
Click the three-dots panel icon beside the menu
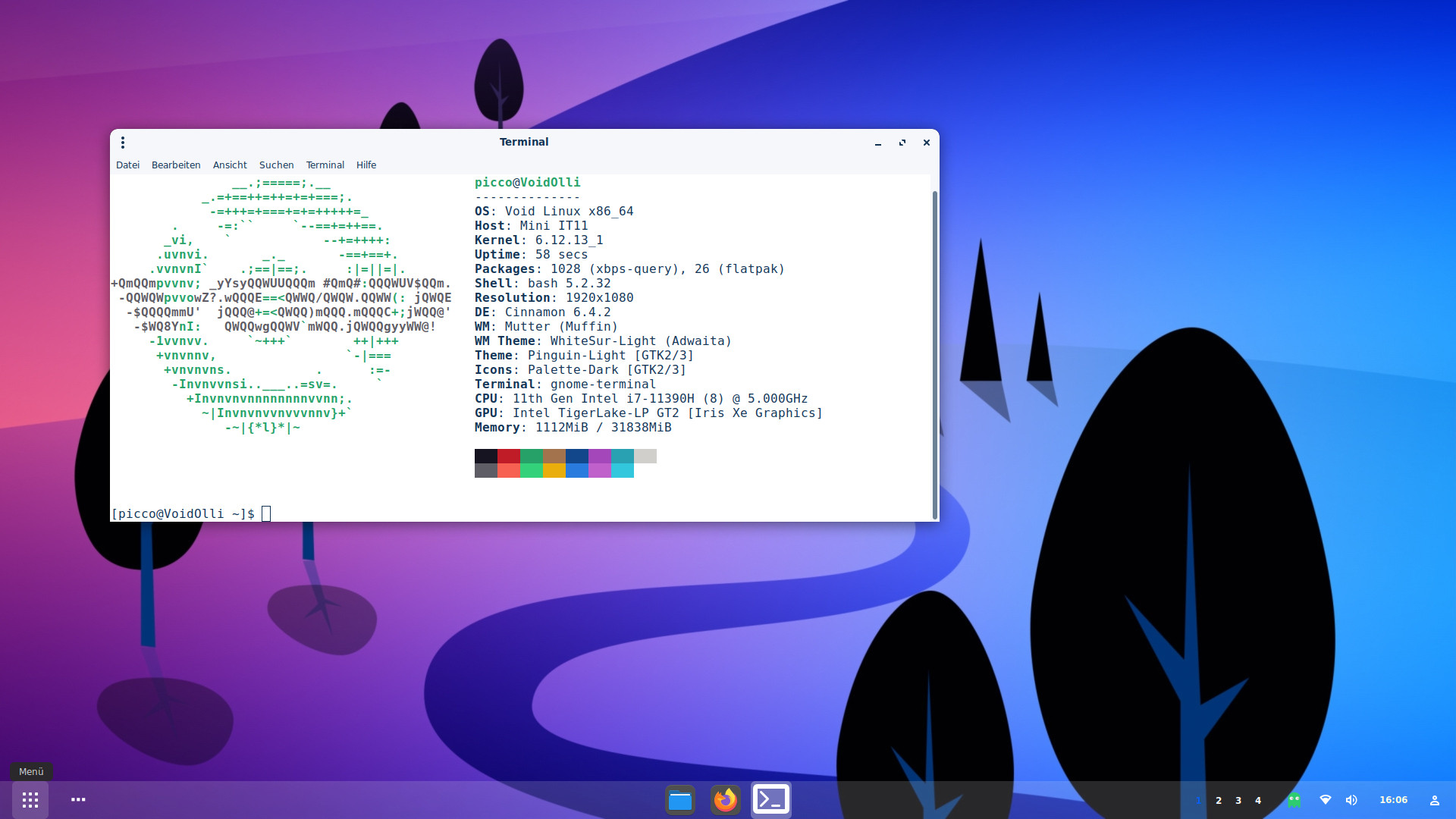(x=78, y=799)
